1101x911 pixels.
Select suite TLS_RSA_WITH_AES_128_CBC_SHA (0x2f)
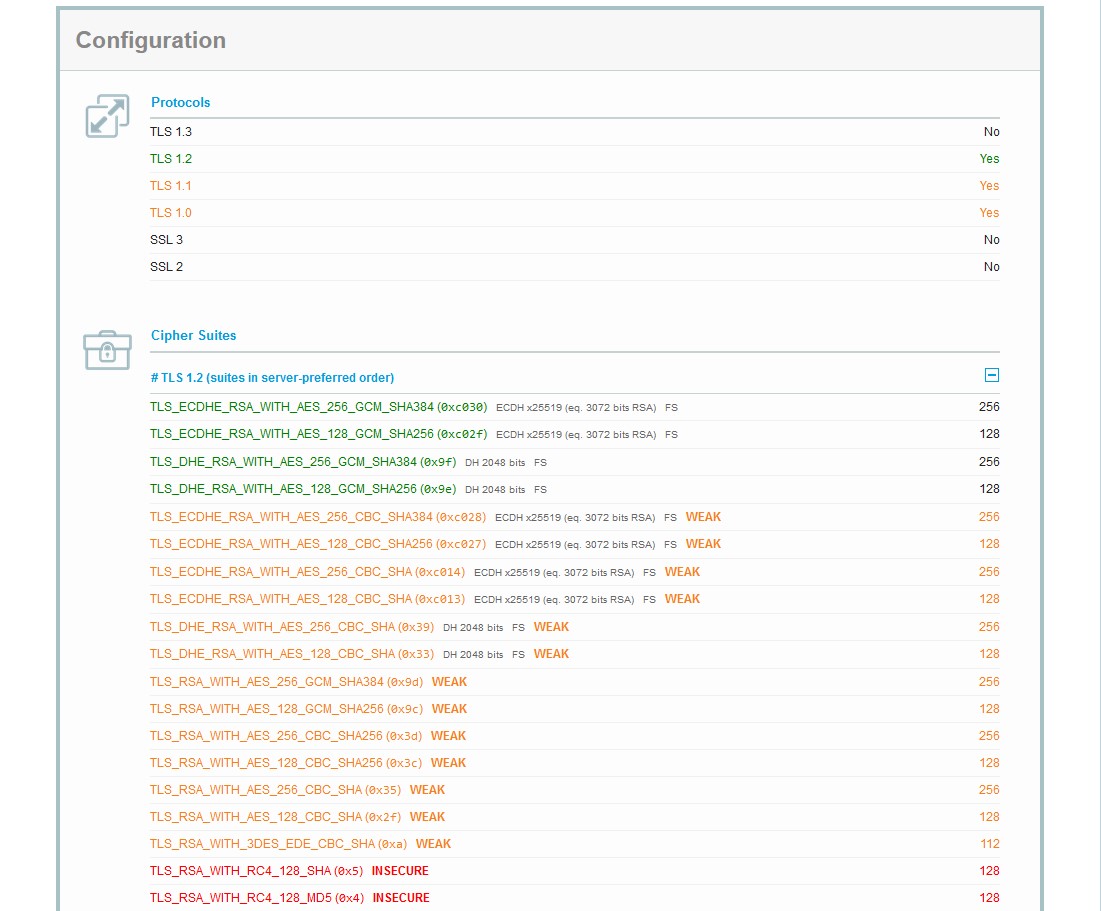(275, 817)
